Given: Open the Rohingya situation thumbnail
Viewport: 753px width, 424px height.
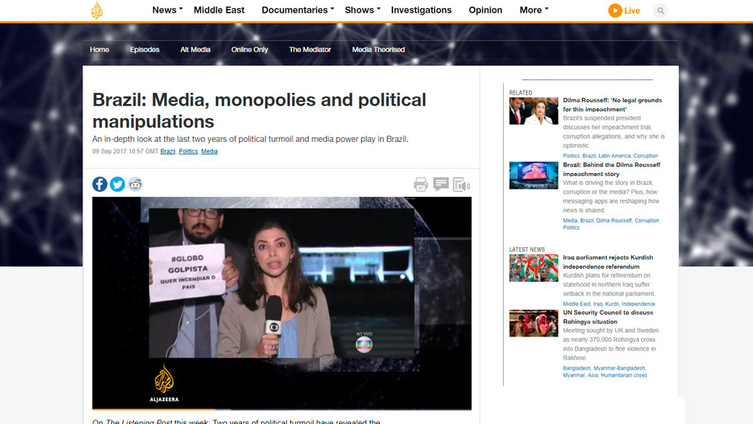Looking at the screenshot, I should coord(534,323).
